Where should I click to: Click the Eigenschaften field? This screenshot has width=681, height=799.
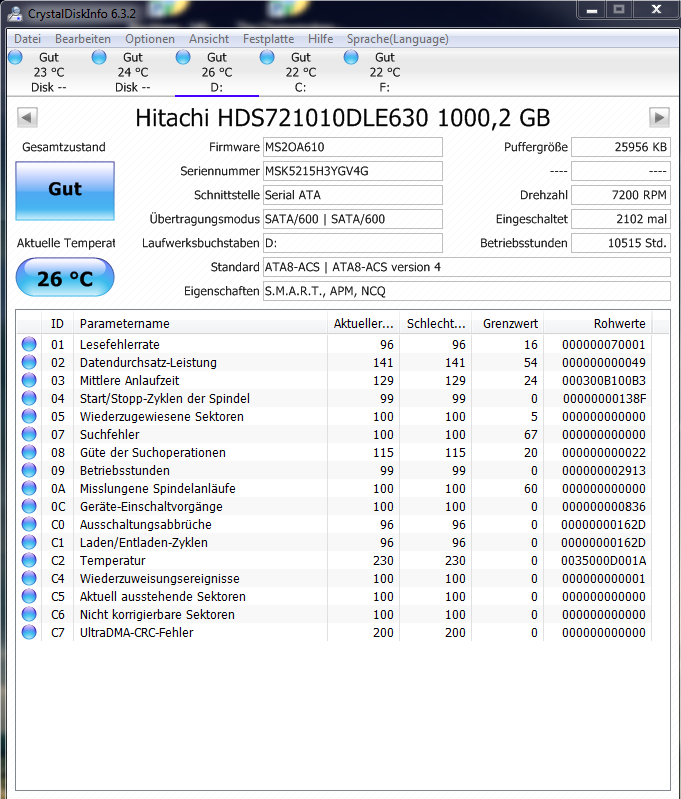tap(466, 291)
